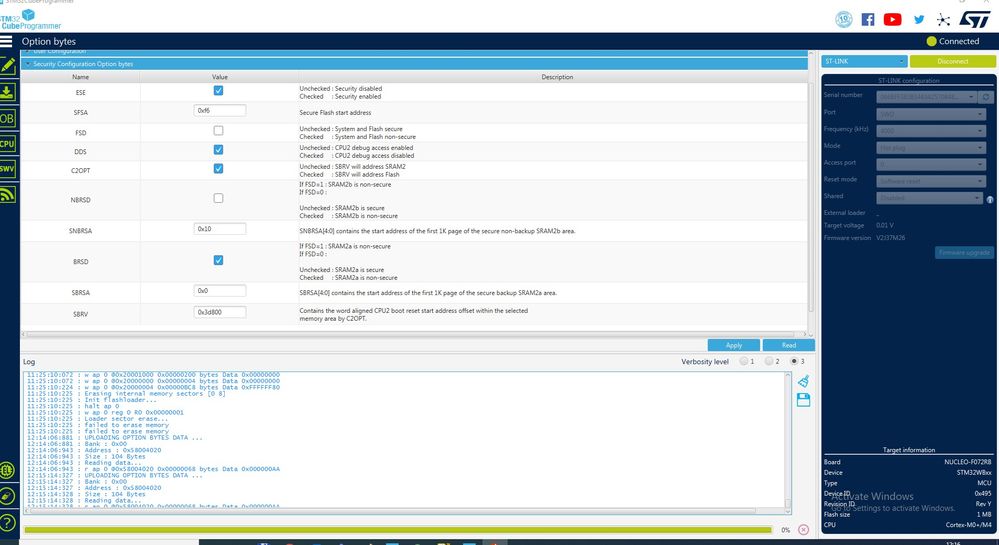
Task: Open the ST community network icon
Action: tap(944, 20)
